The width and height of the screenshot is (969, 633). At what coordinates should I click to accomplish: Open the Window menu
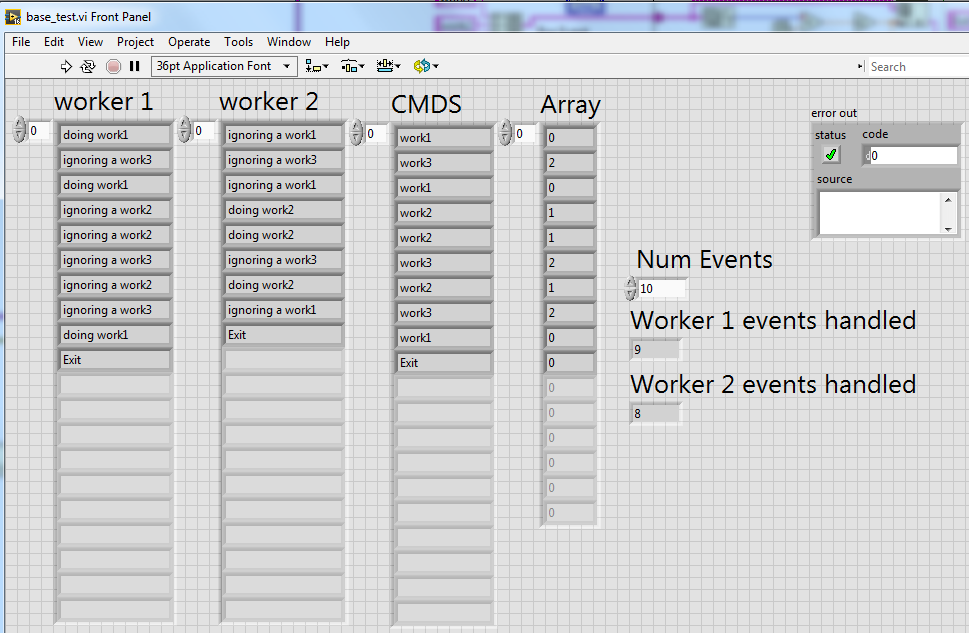(x=288, y=42)
